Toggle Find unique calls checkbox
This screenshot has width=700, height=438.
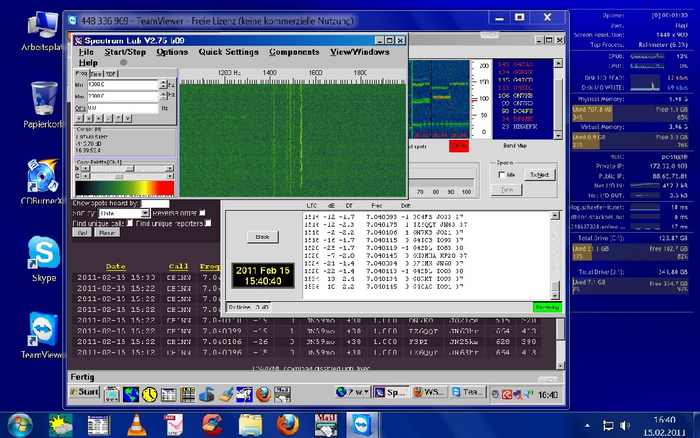tap(130, 223)
